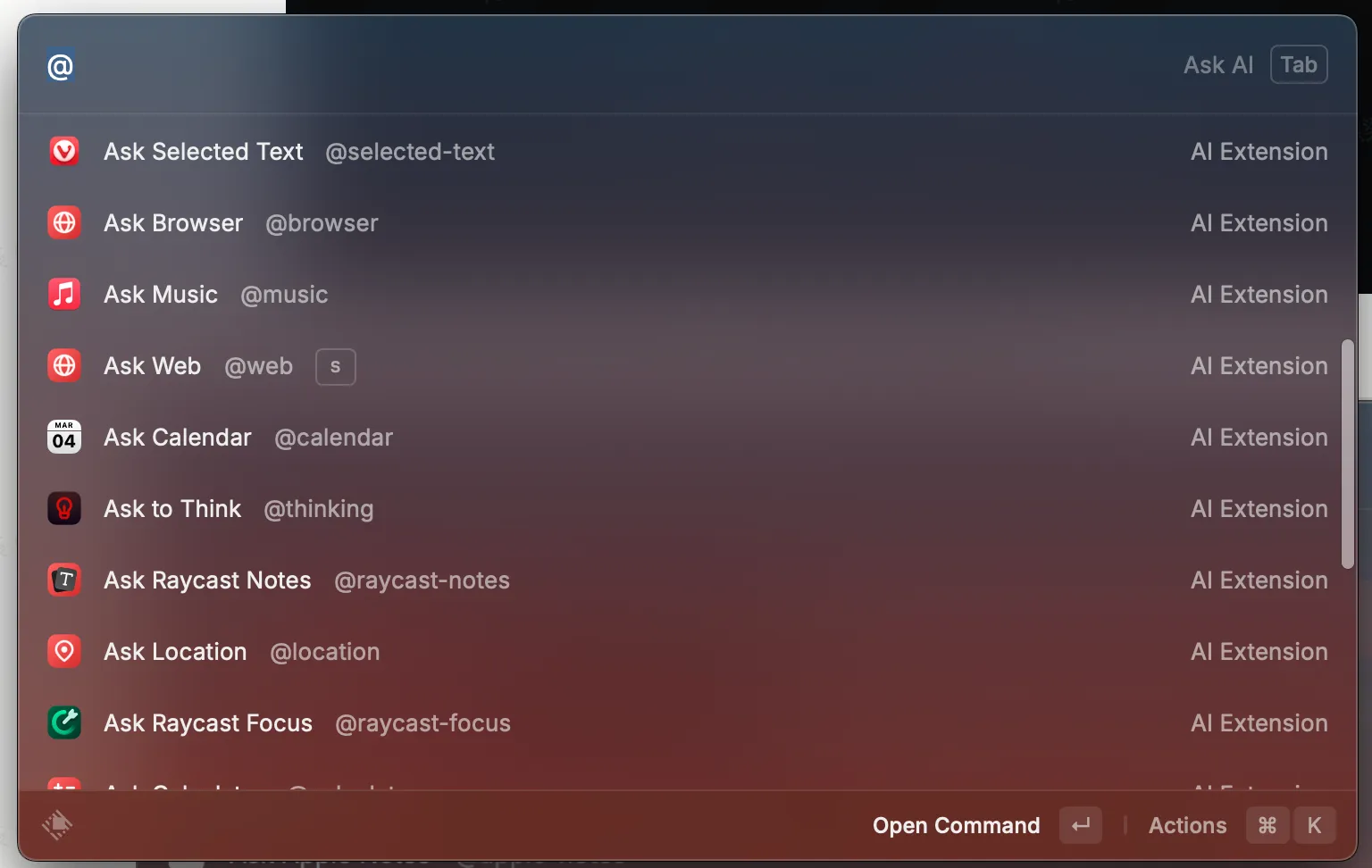
Task: Click the Raycast Notes icon
Action: coord(64,580)
